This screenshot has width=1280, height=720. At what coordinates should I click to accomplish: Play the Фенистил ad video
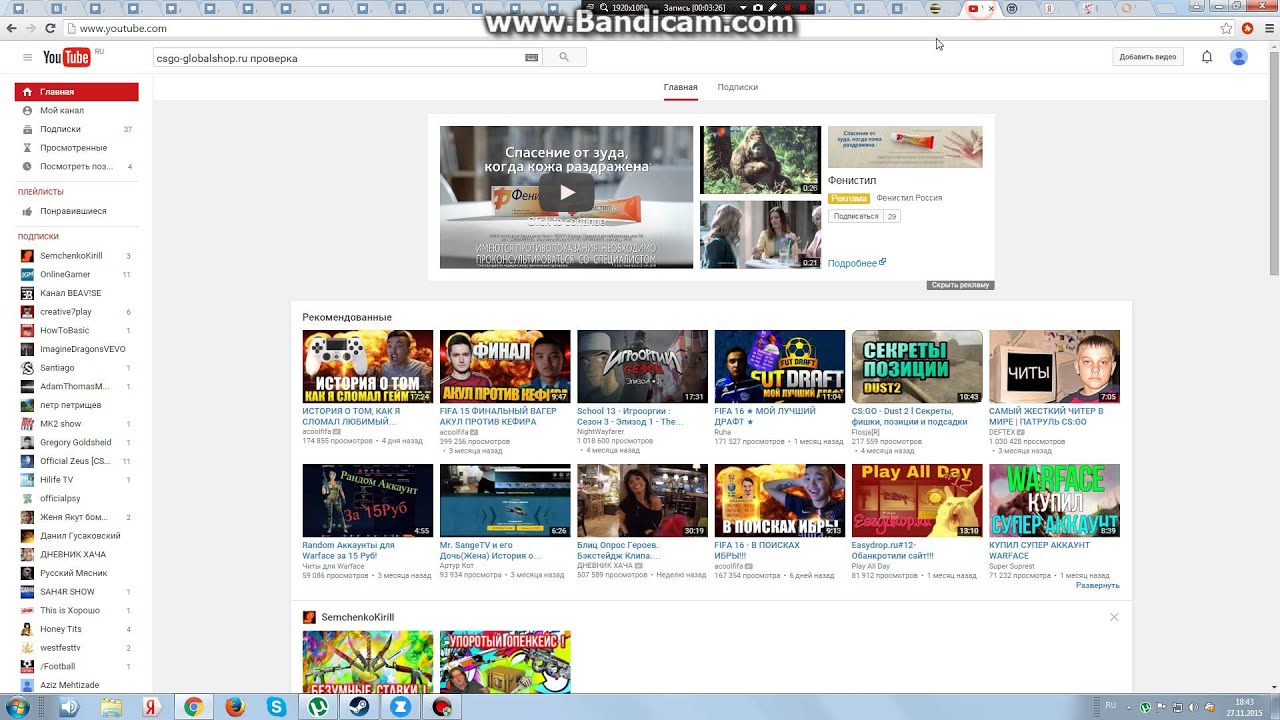click(566, 193)
